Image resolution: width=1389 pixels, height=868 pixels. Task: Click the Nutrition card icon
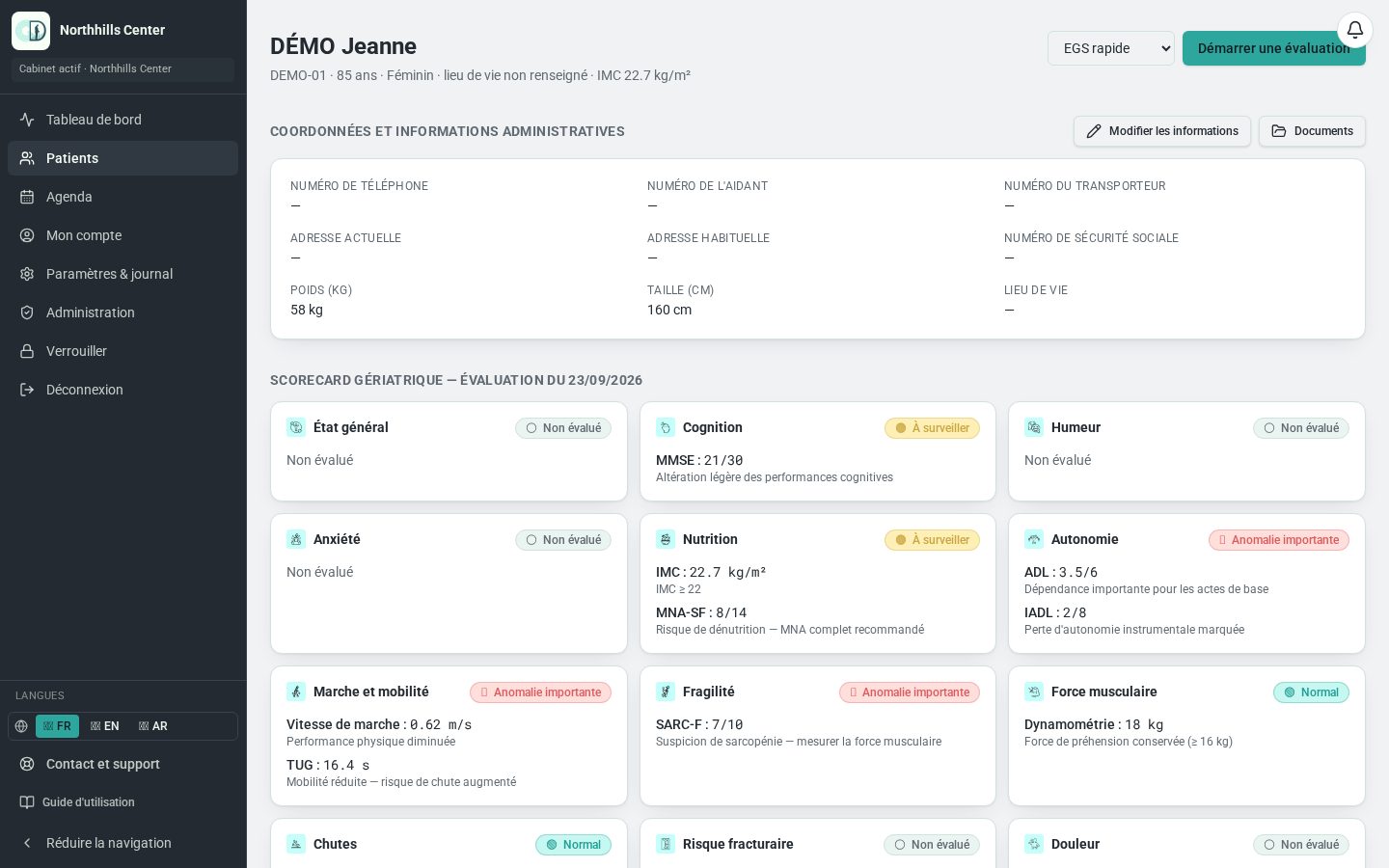[666, 539]
